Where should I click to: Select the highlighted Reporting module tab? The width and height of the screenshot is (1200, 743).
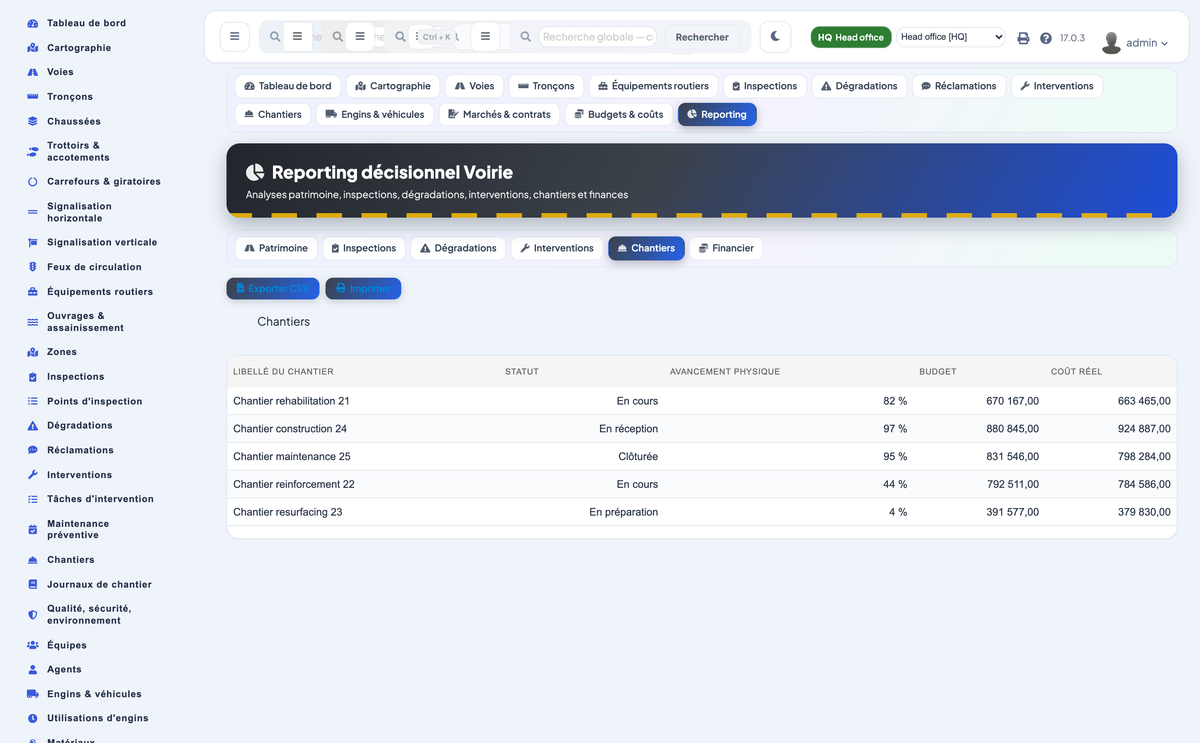pyautogui.click(x=717, y=114)
